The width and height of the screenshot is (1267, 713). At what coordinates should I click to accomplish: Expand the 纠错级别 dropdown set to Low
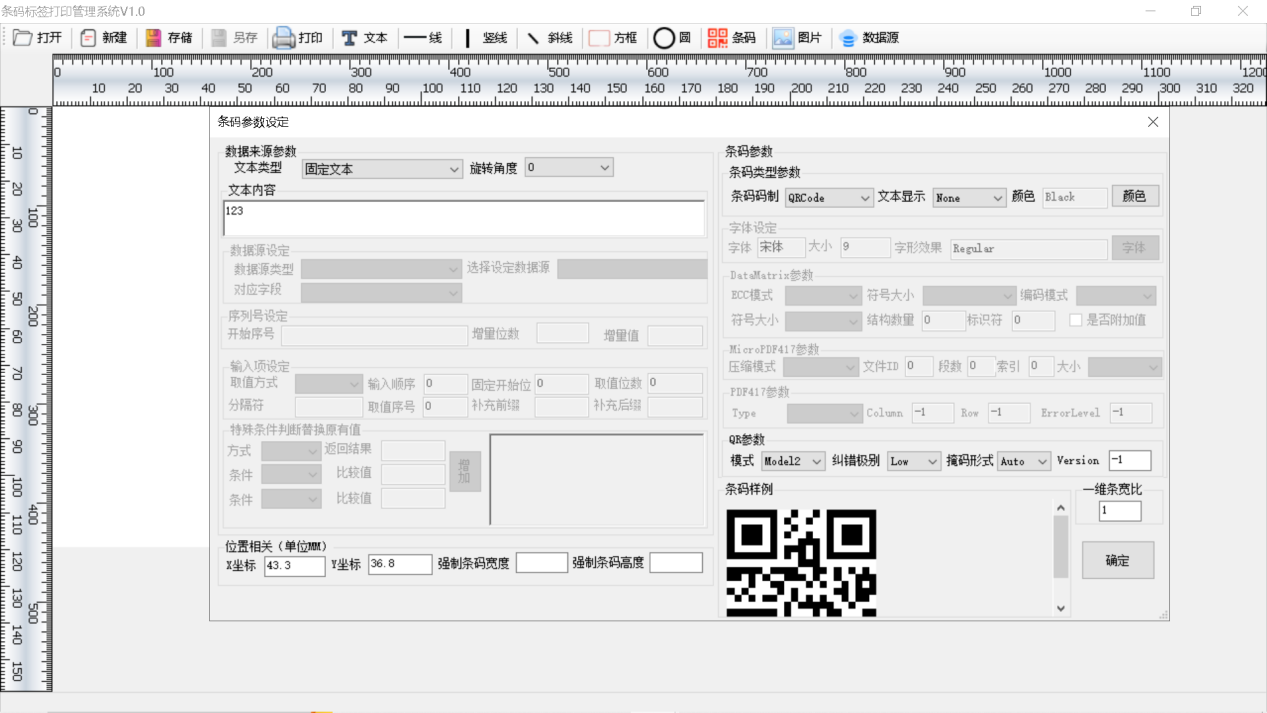click(914, 461)
